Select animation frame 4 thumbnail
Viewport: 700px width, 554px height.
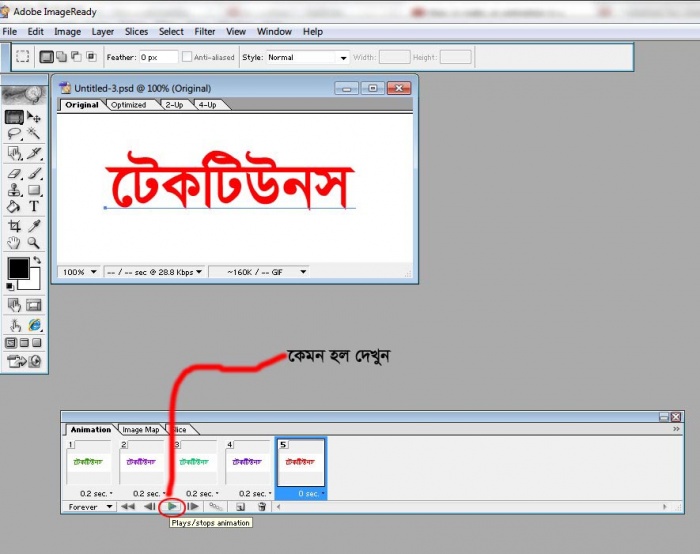tap(248, 462)
